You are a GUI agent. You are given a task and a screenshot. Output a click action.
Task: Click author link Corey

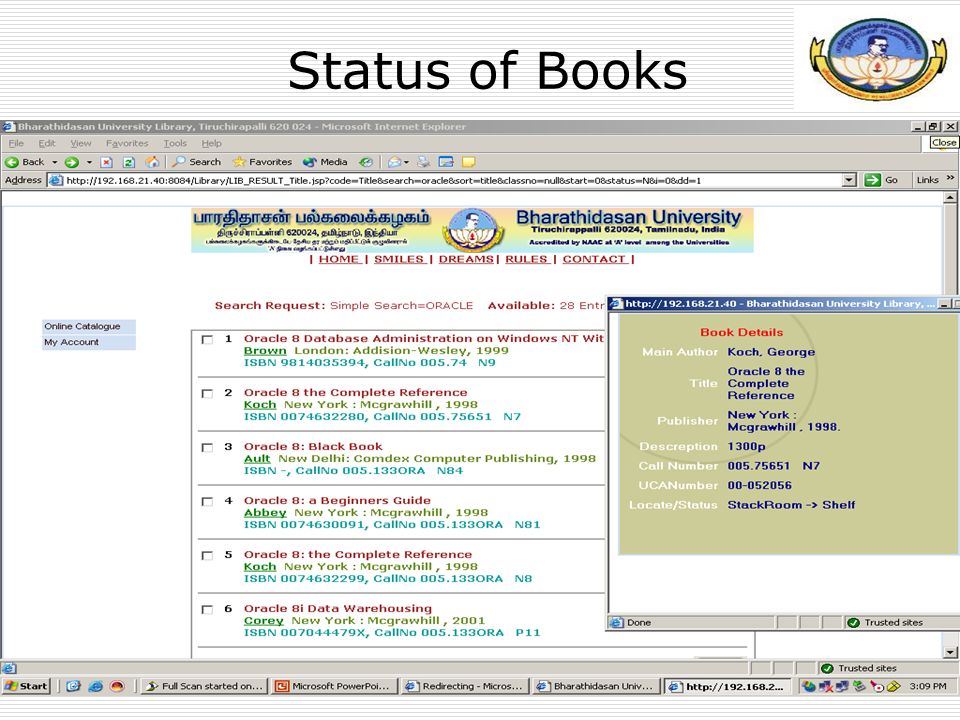click(264, 621)
